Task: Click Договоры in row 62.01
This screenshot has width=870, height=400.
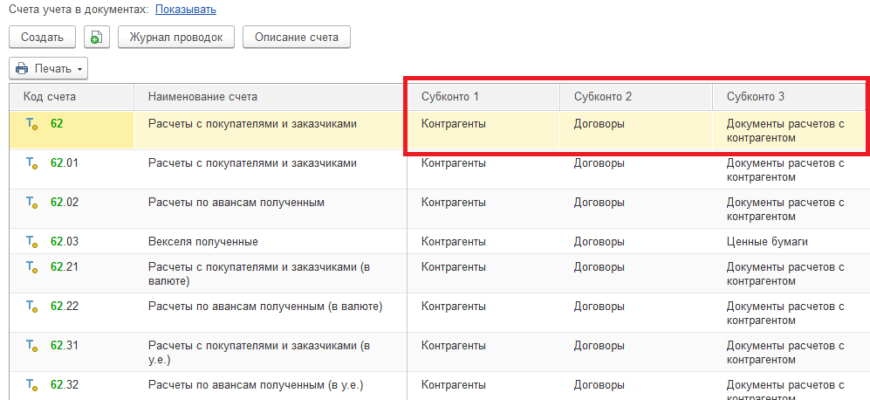Action: (599, 163)
